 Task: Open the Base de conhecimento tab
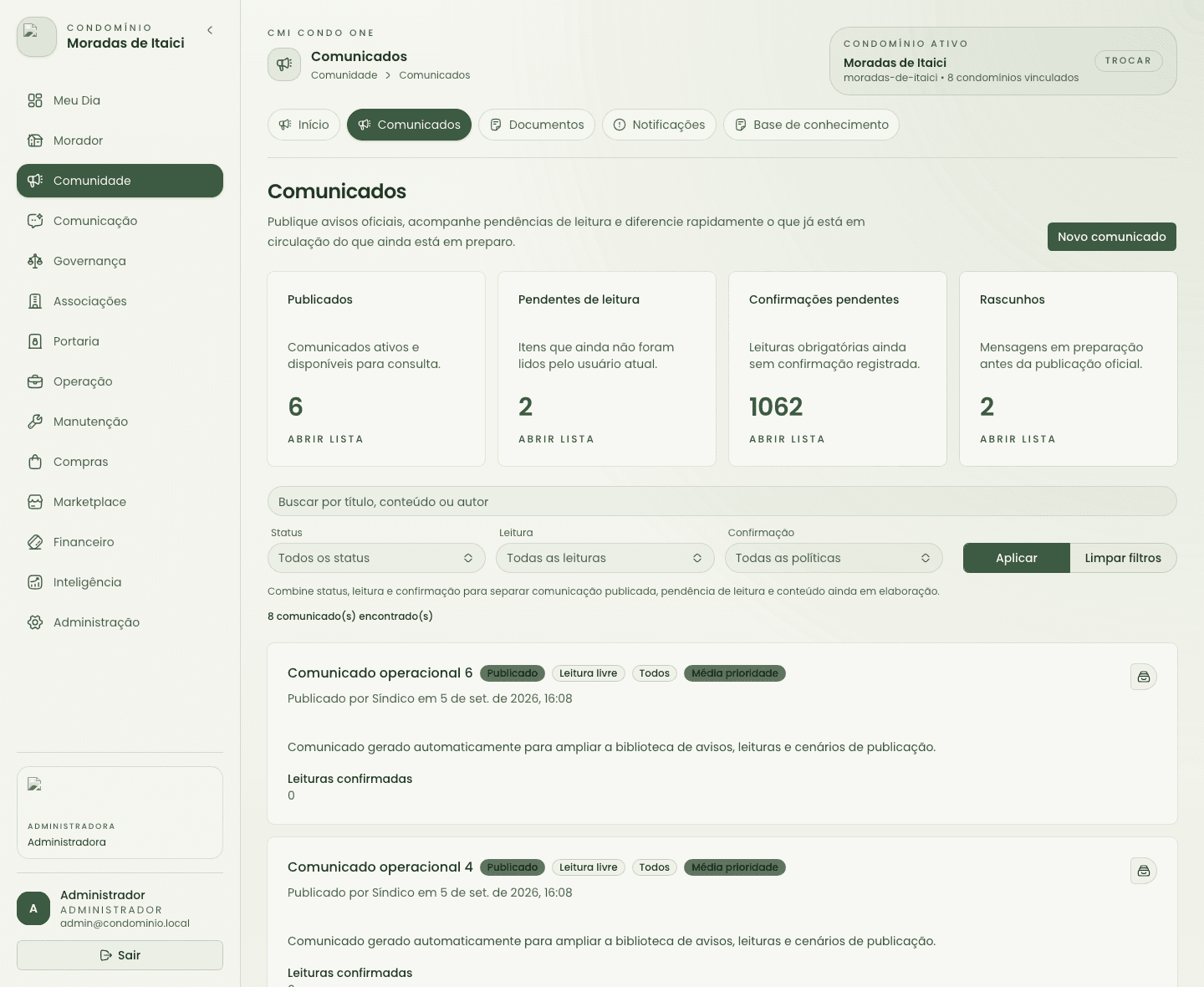[x=811, y=125]
